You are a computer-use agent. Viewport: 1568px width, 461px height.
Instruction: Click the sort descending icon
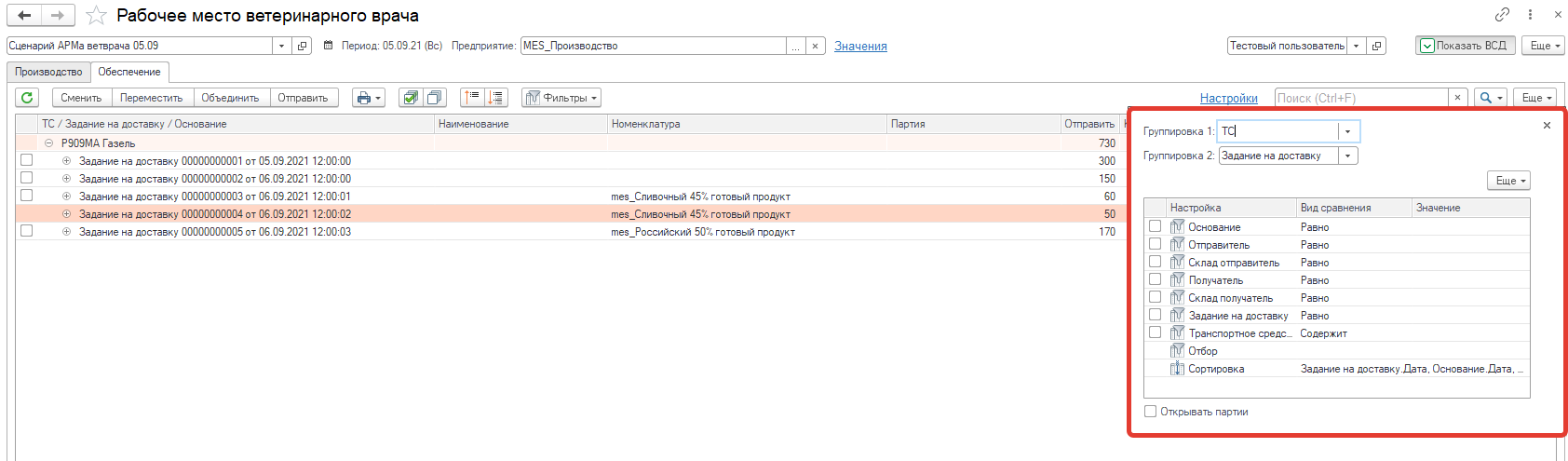(495, 98)
